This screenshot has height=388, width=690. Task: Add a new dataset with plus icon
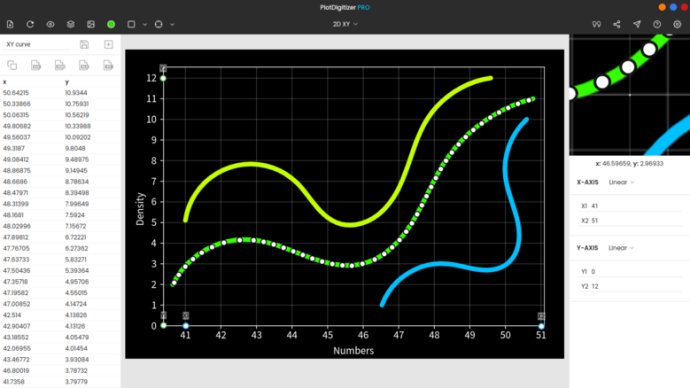coord(108,44)
